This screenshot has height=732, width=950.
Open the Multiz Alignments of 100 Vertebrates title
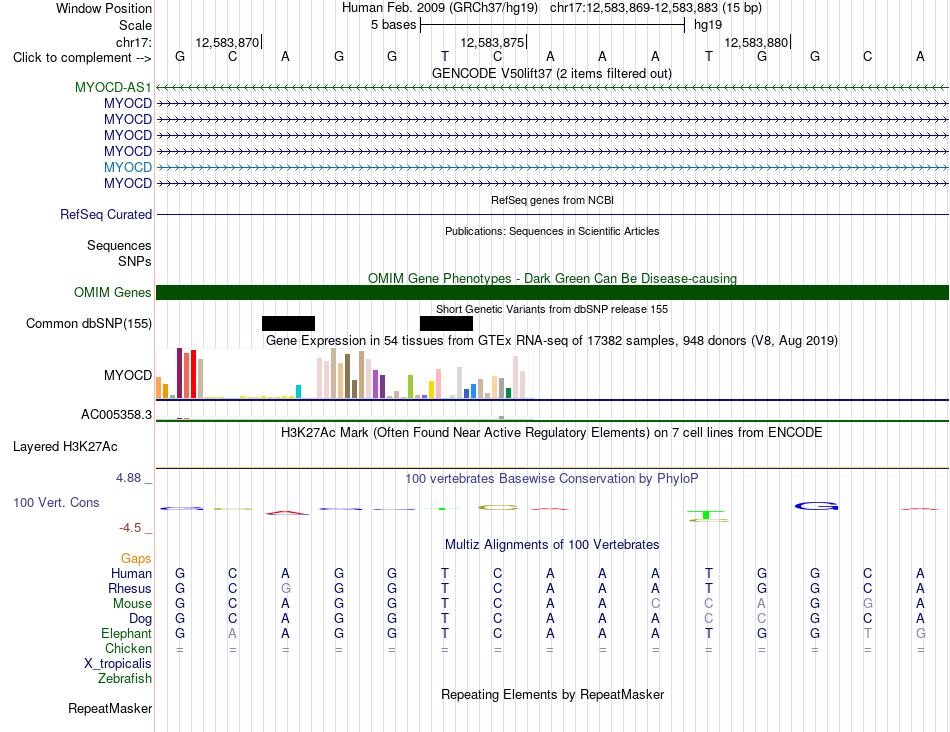(x=552, y=544)
